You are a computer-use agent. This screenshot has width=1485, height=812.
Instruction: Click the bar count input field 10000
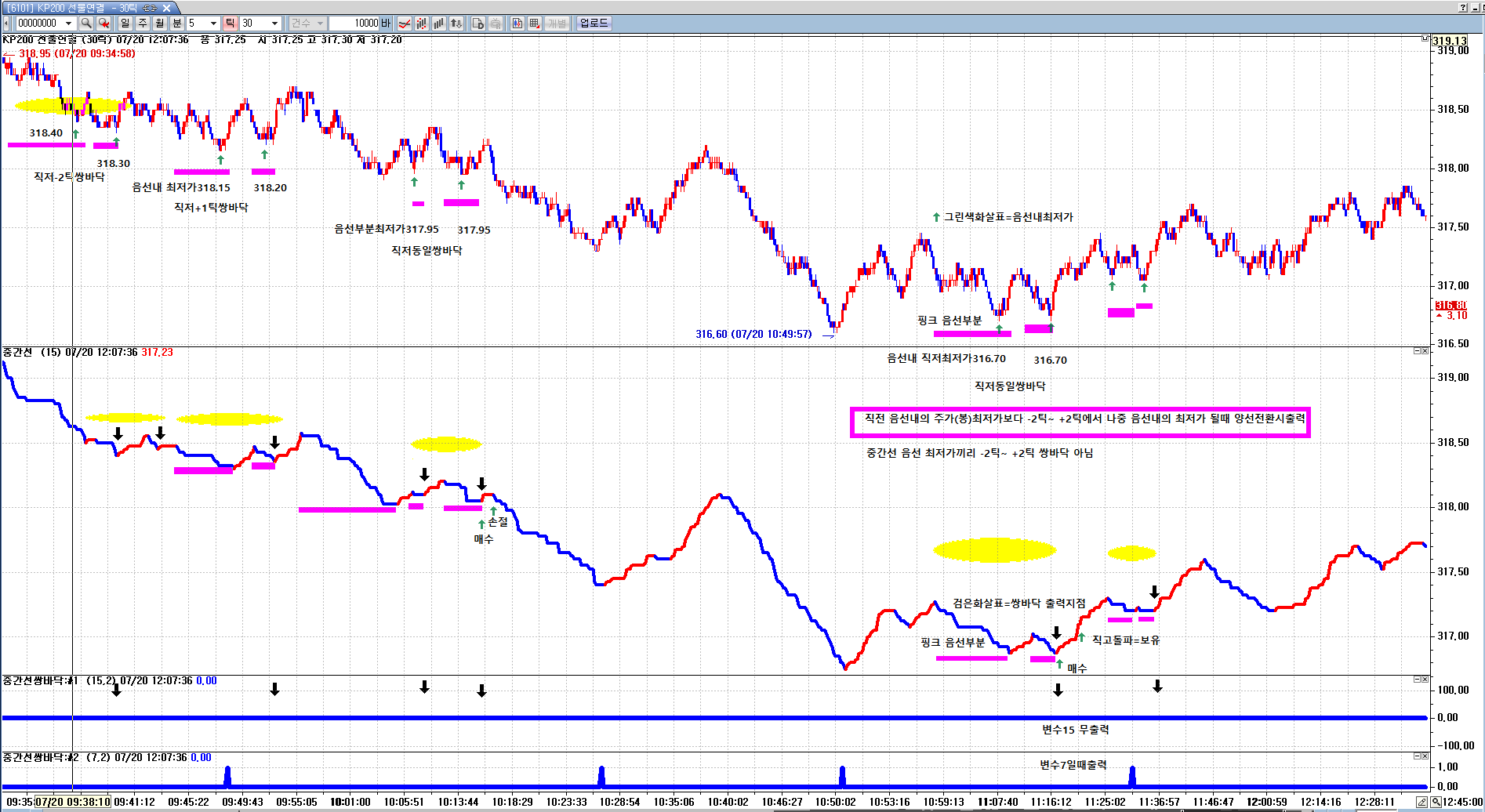354,24
